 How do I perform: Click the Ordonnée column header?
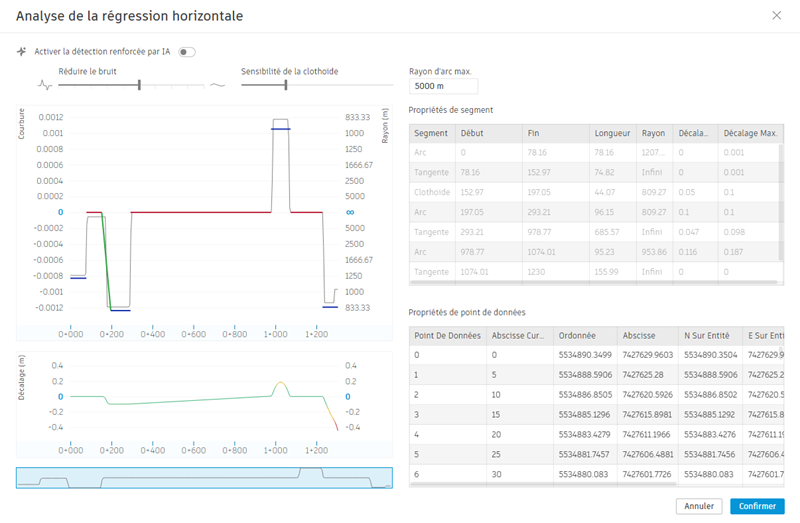pos(585,336)
